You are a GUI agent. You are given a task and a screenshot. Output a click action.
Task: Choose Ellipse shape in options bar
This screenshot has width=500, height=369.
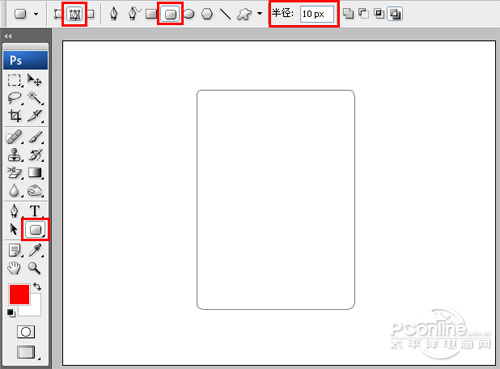coord(189,14)
